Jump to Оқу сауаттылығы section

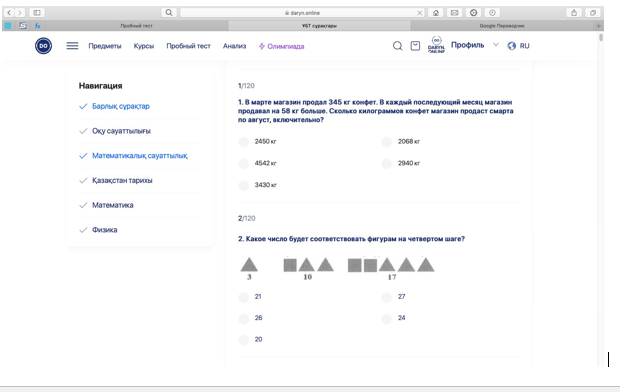pos(121,131)
